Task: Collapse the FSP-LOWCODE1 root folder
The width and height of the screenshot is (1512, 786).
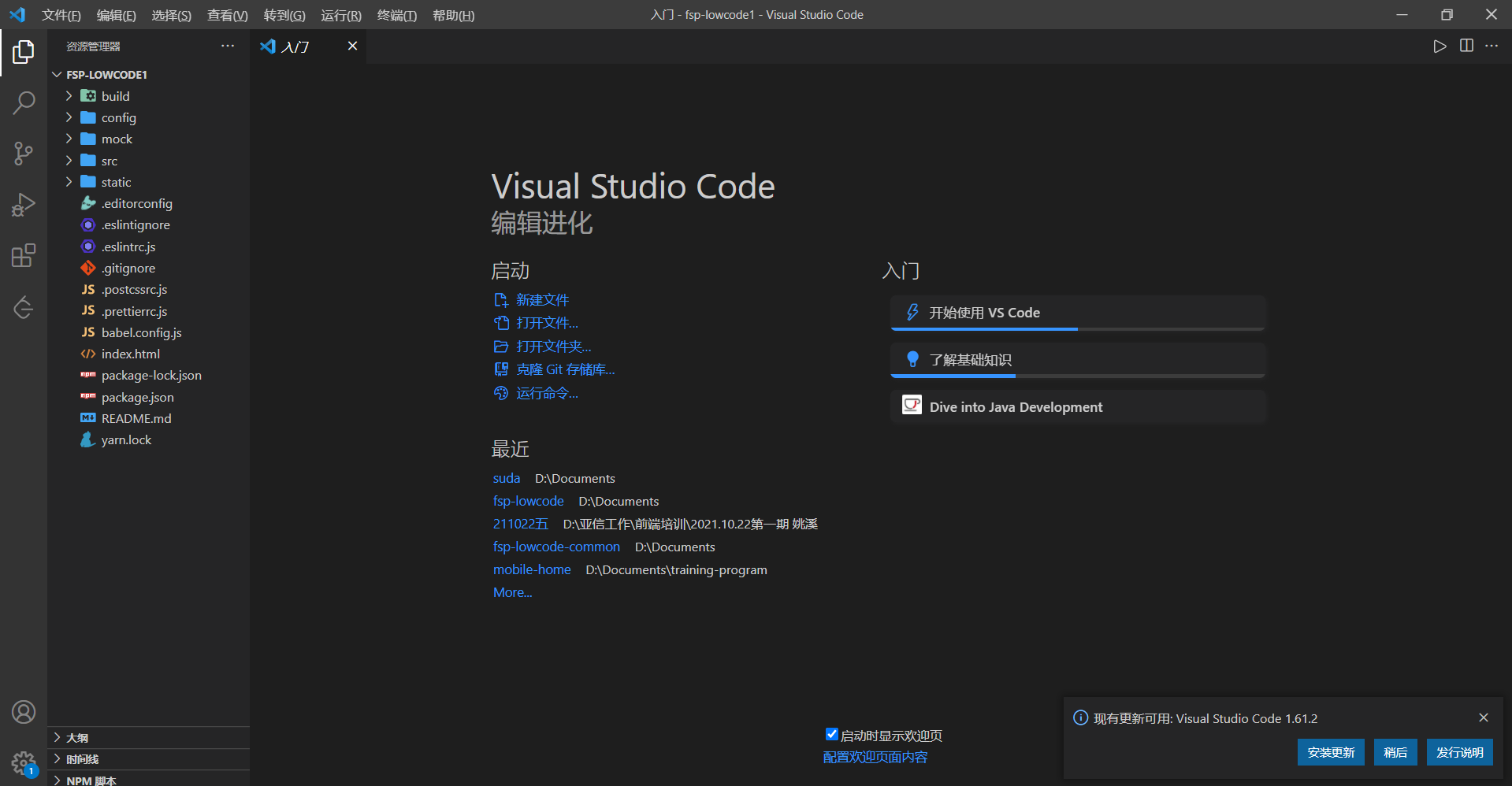Action: (57, 74)
